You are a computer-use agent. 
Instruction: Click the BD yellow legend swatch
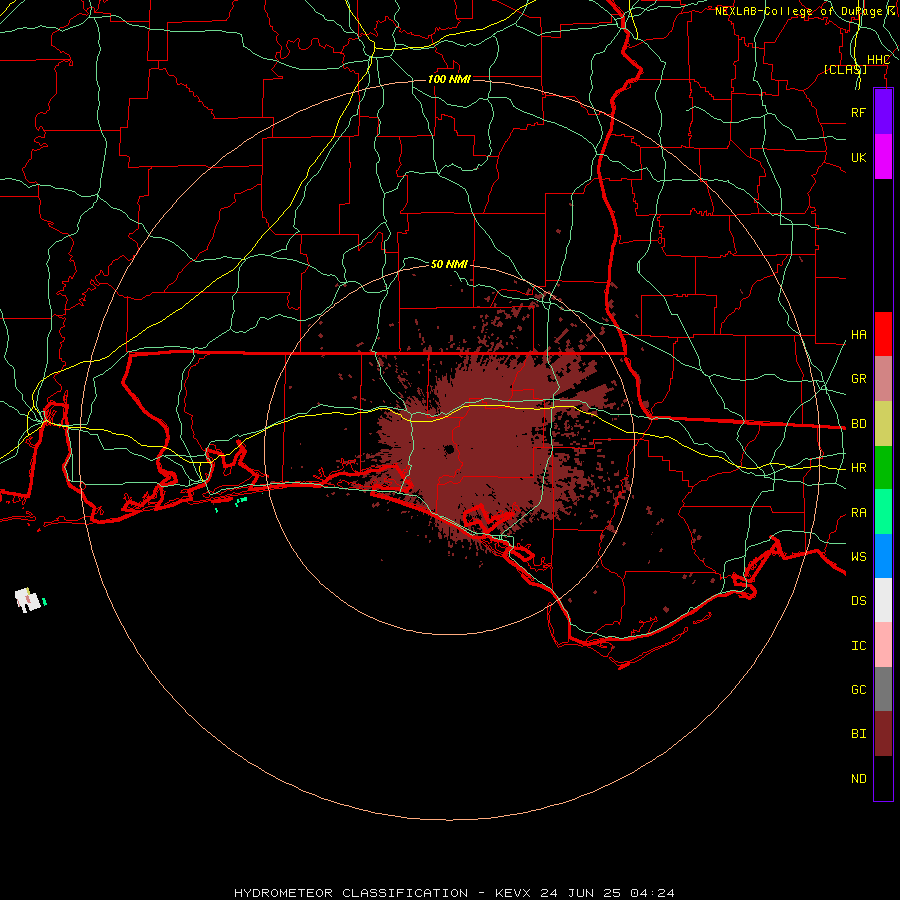[x=883, y=423]
